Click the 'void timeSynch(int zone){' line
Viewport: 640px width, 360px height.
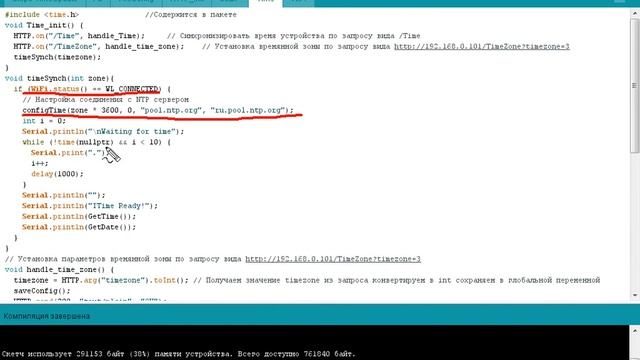click(x=60, y=78)
